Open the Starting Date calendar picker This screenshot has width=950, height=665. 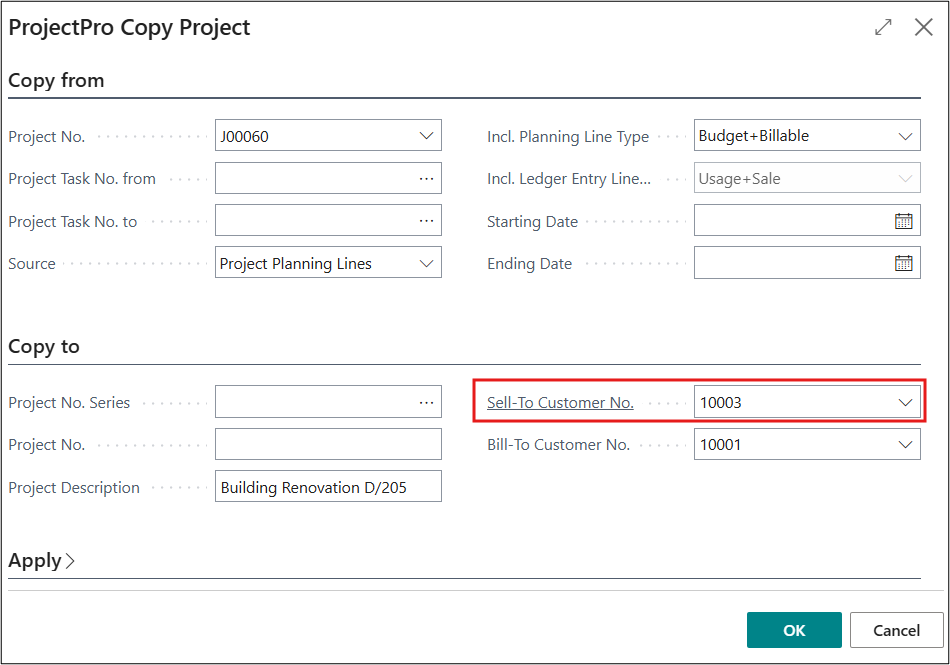click(903, 221)
